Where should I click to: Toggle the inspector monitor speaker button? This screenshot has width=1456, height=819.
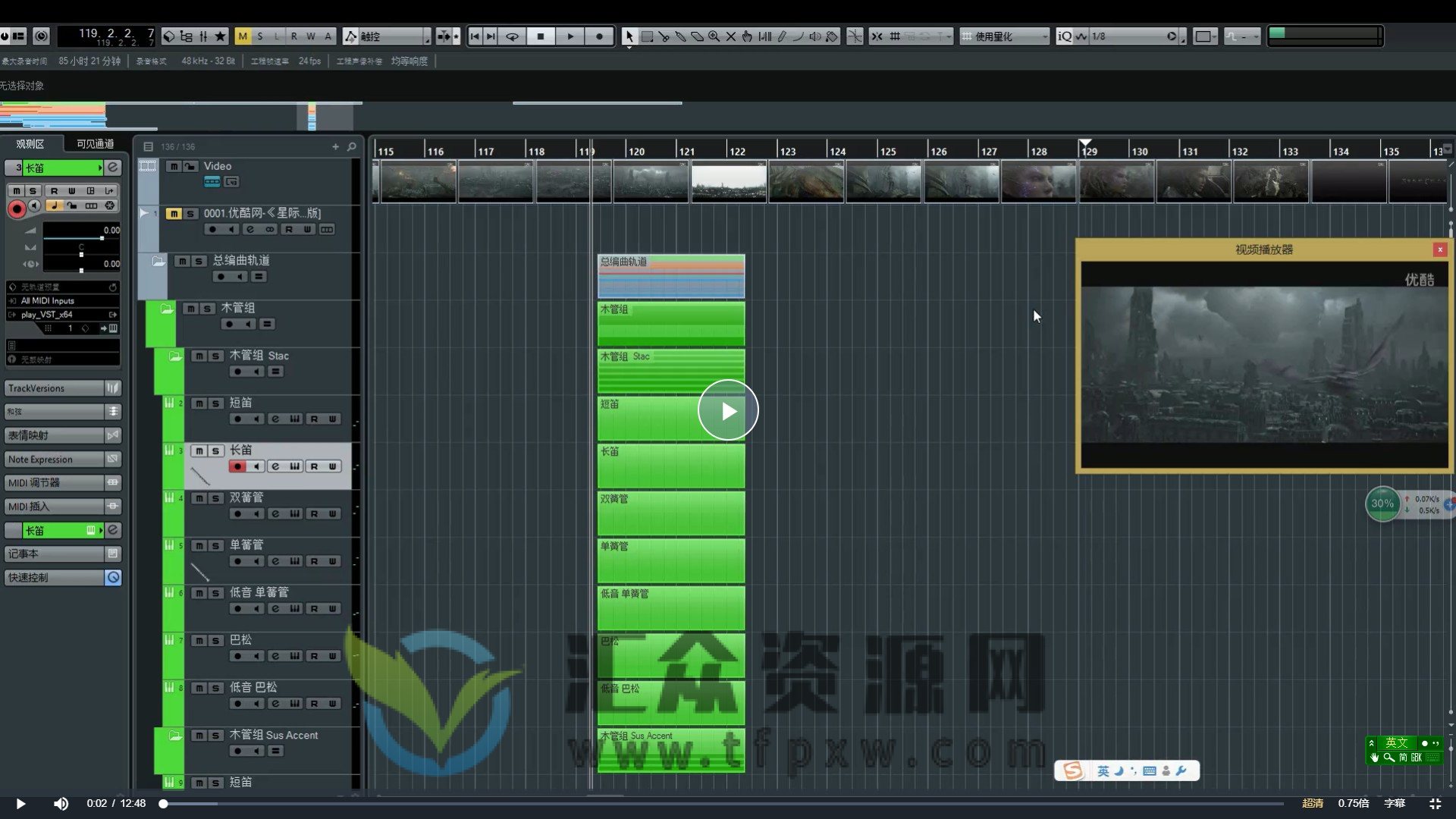(x=34, y=206)
